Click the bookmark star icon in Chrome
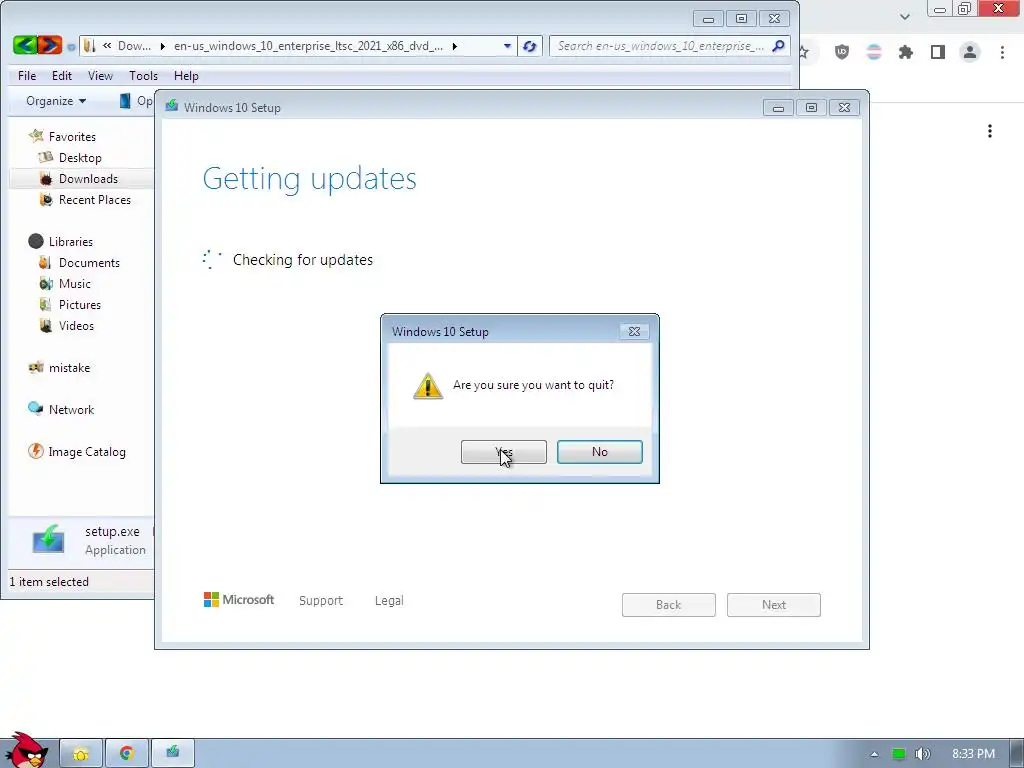This screenshot has width=1024, height=768. [804, 52]
